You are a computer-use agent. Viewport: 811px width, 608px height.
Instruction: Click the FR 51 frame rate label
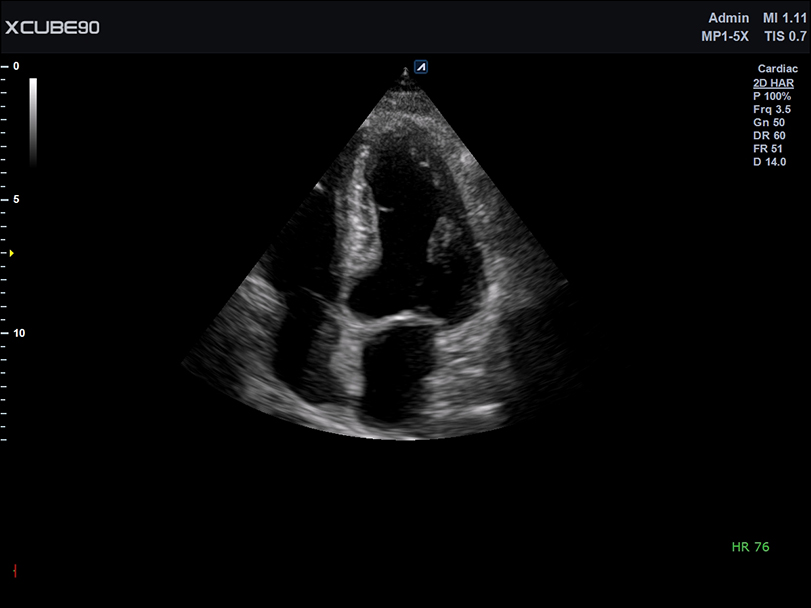[x=770, y=147]
